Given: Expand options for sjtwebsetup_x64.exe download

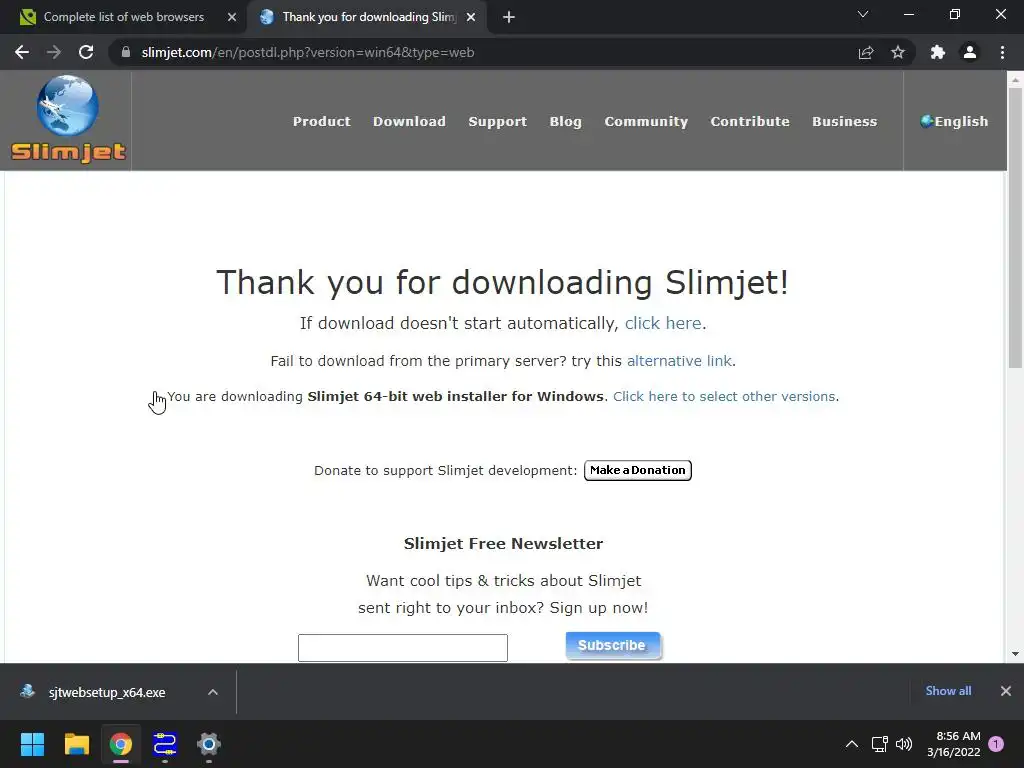Looking at the screenshot, I should [213, 692].
